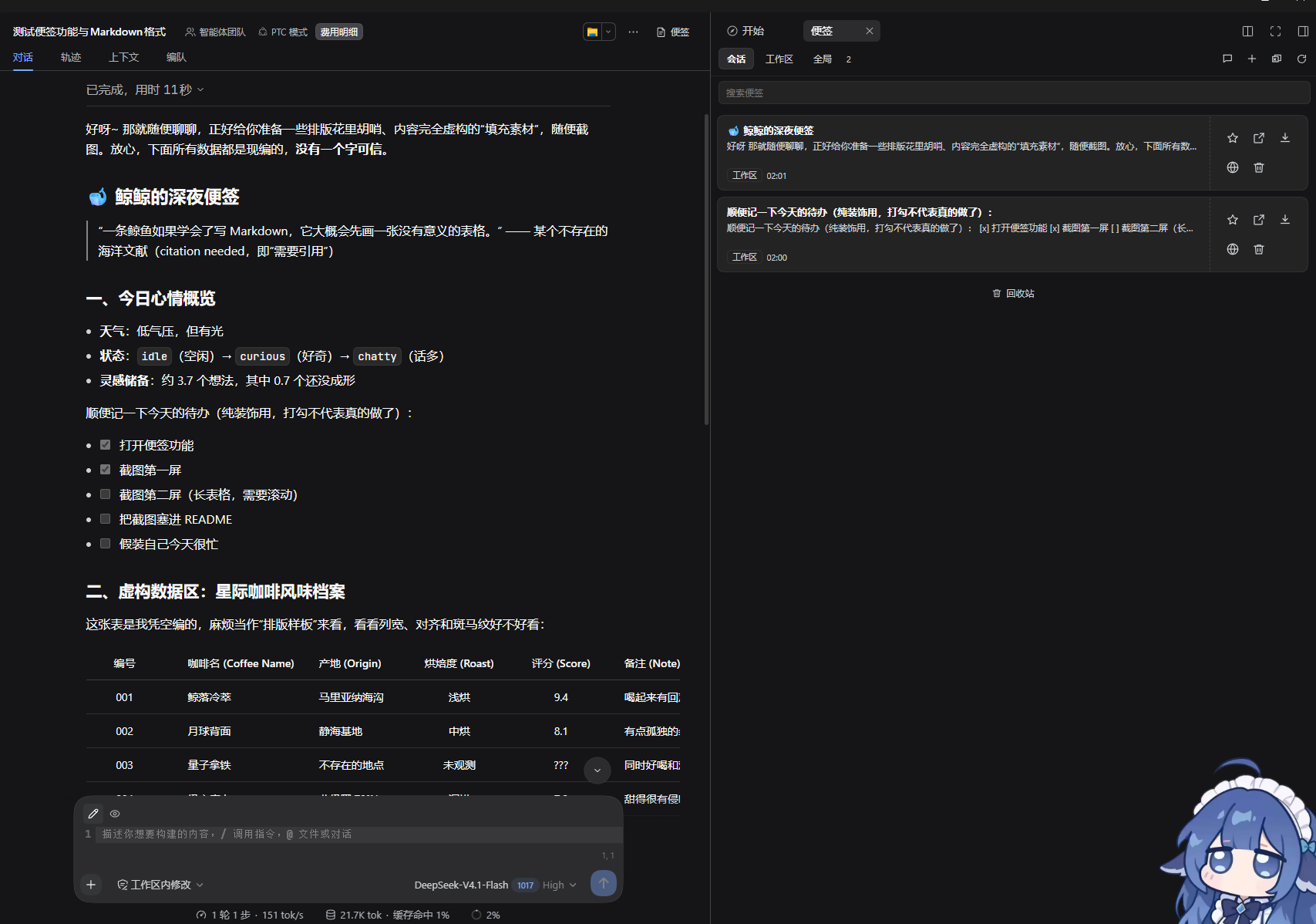Send the message with arrow button
The height and width of the screenshot is (924, 1316).
click(604, 884)
